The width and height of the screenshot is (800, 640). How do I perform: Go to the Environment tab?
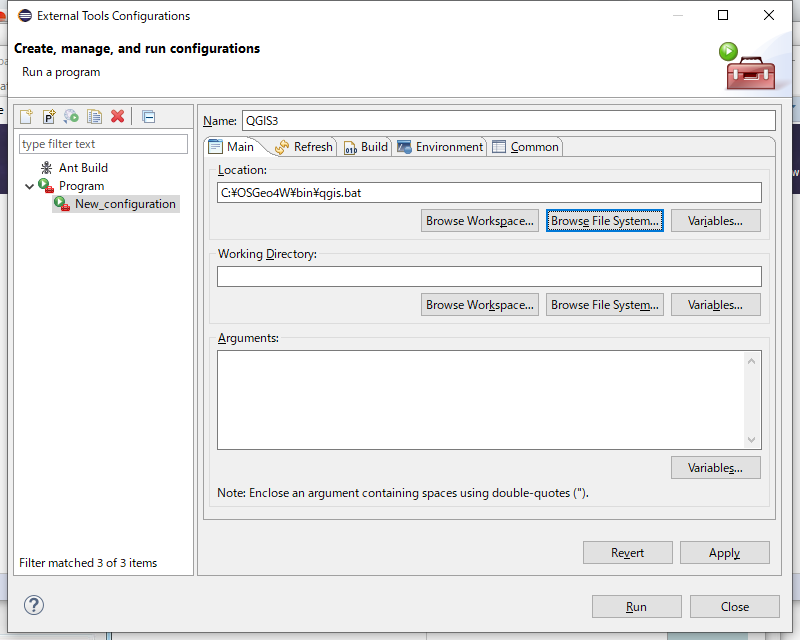click(440, 147)
